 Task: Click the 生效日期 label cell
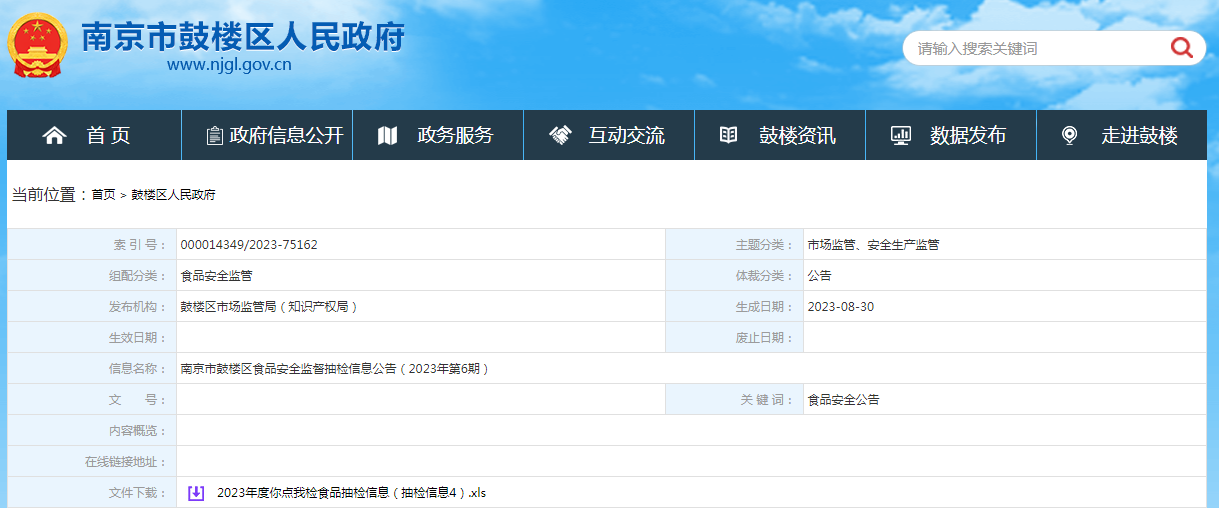pyautogui.click(x=92, y=338)
